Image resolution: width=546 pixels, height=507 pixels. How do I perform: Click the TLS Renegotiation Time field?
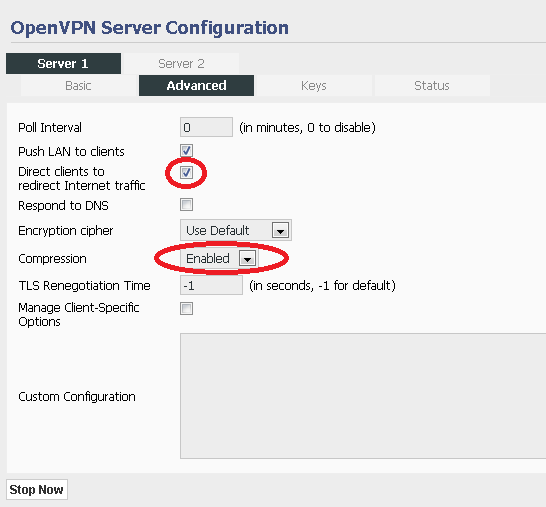click(211, 285)
